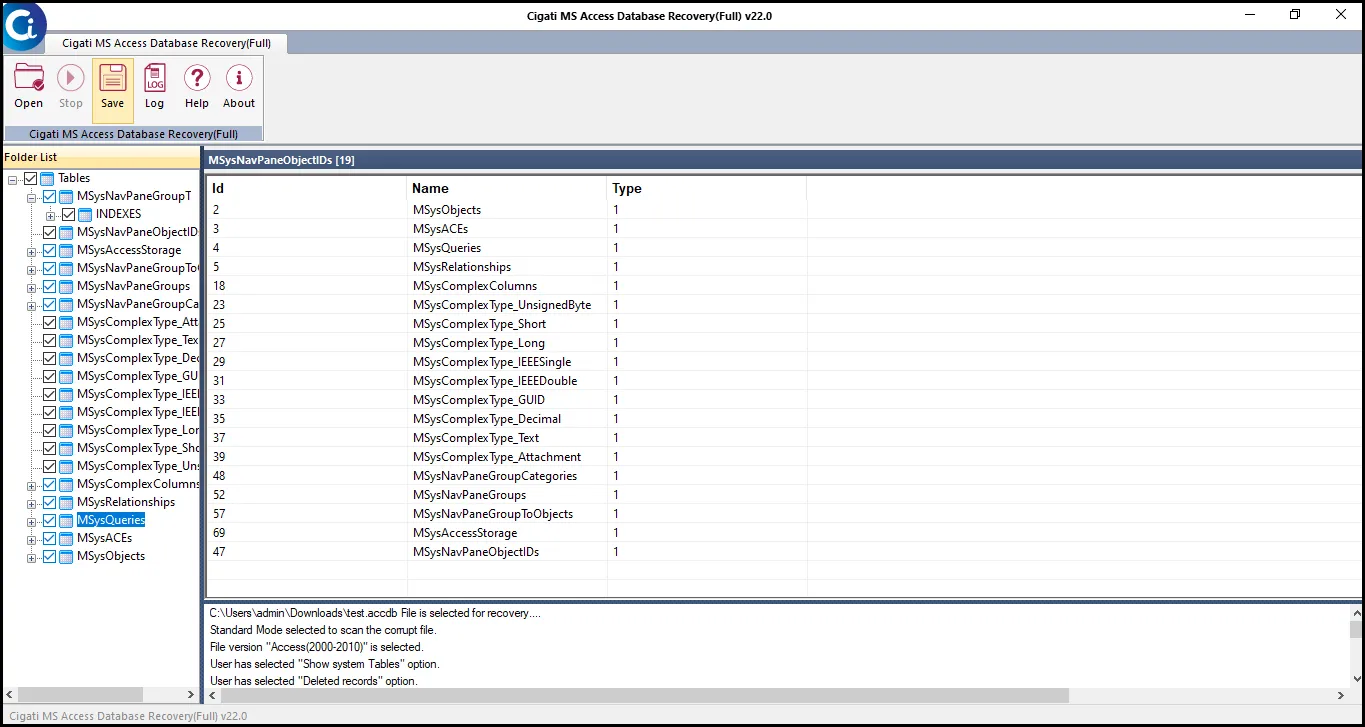This screenshot has height=727, width=1365.
Task: Expand the MSysQueries node
Action: (31, 521)
